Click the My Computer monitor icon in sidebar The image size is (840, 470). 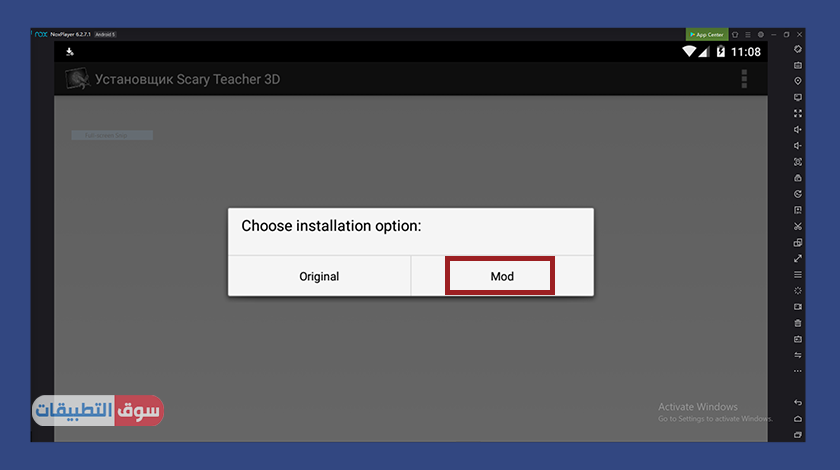tap(798, 97)
